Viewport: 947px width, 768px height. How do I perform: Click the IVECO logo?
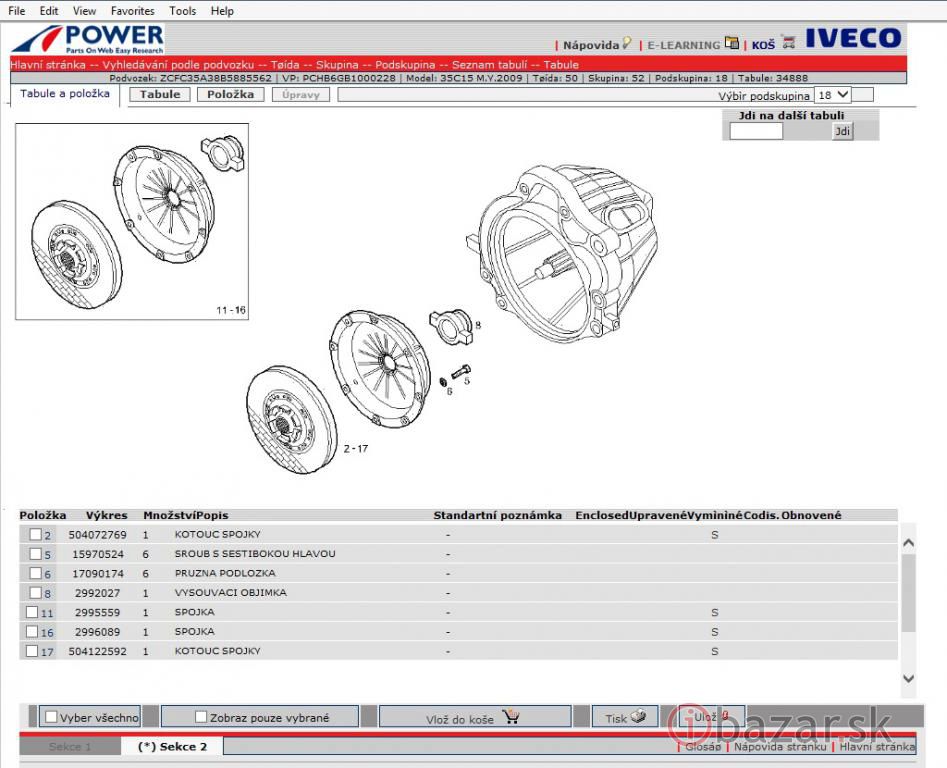[x=853, y=39]
